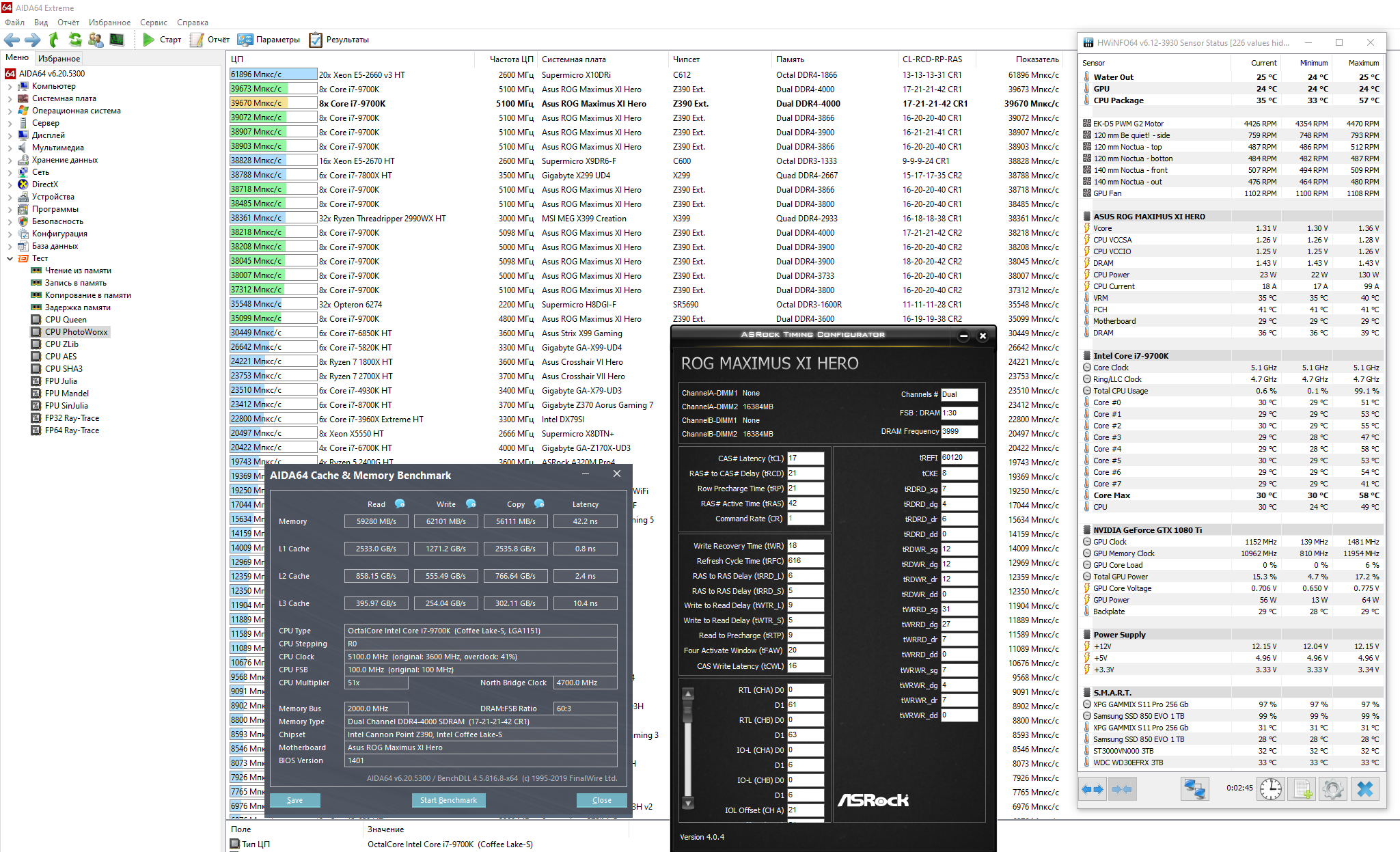Open the hardware monitor diagnostics toolbar icon
The image size is (1400, 852).
tap(117, 40)
